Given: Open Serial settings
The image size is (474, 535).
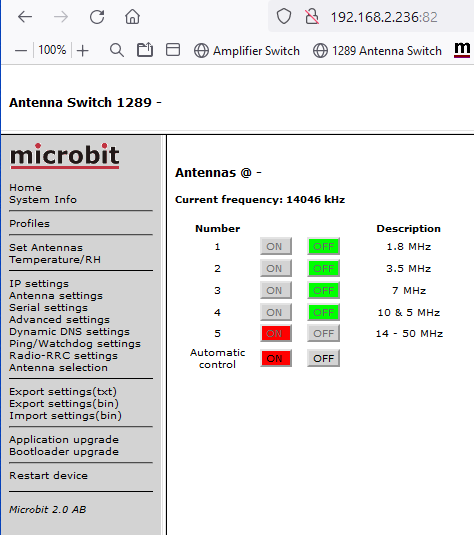Looking at the screenshot, I should 48,307.
